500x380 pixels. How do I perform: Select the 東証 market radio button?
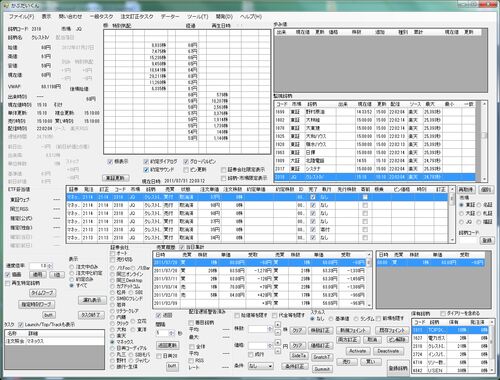(462, 205)
